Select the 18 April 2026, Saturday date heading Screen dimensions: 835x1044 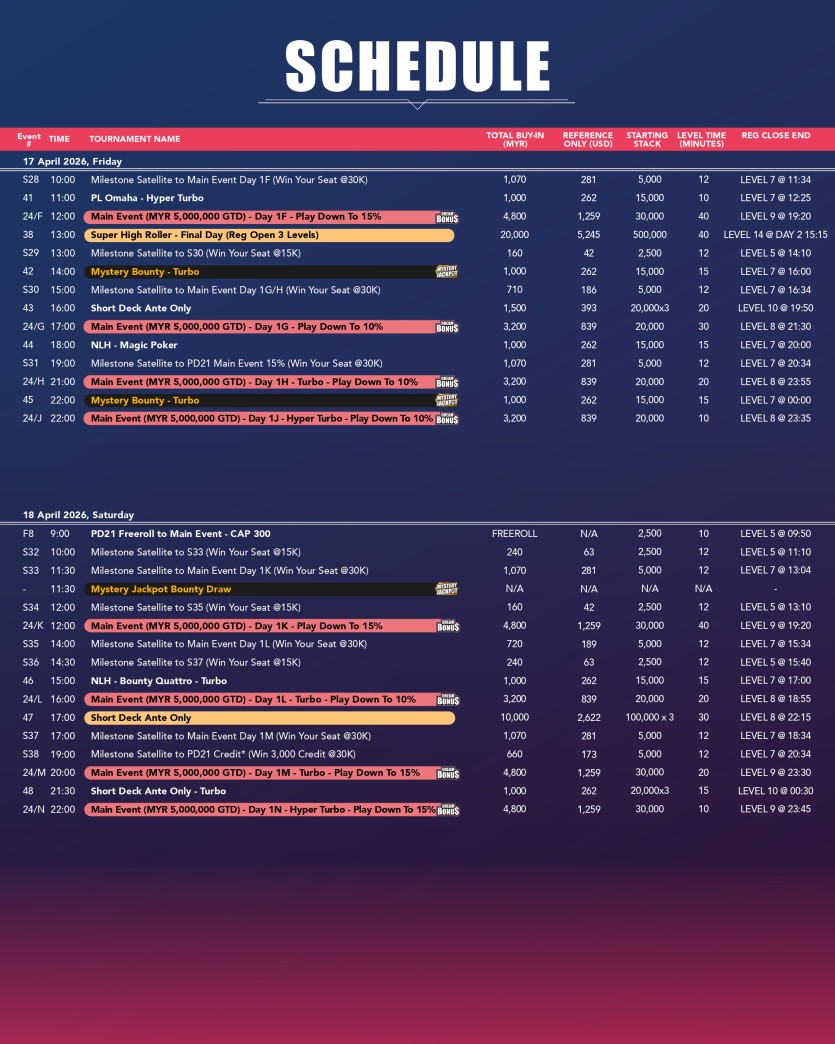78,515
